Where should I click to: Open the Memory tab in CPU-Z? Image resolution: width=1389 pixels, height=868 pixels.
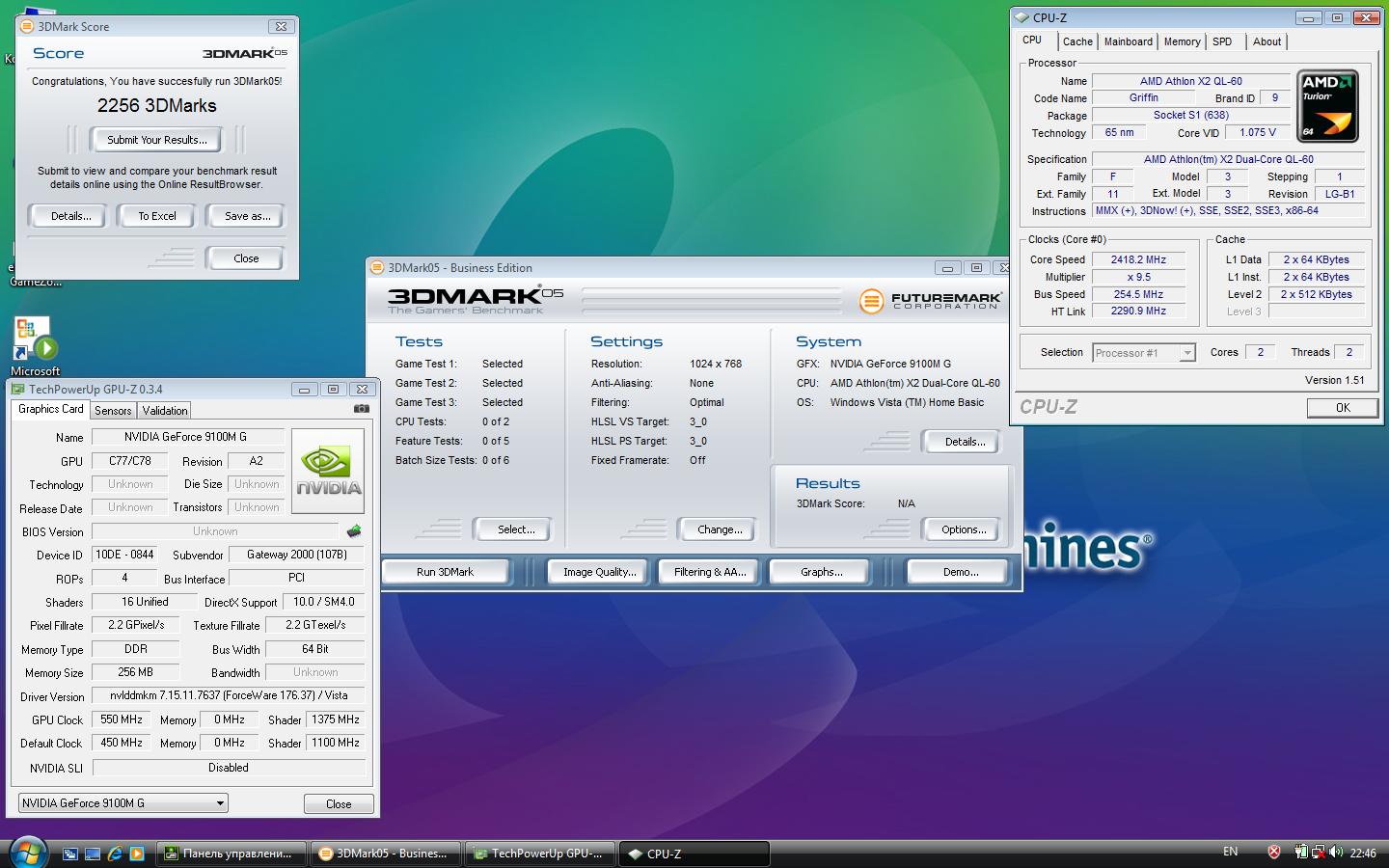pos(1182,41)
